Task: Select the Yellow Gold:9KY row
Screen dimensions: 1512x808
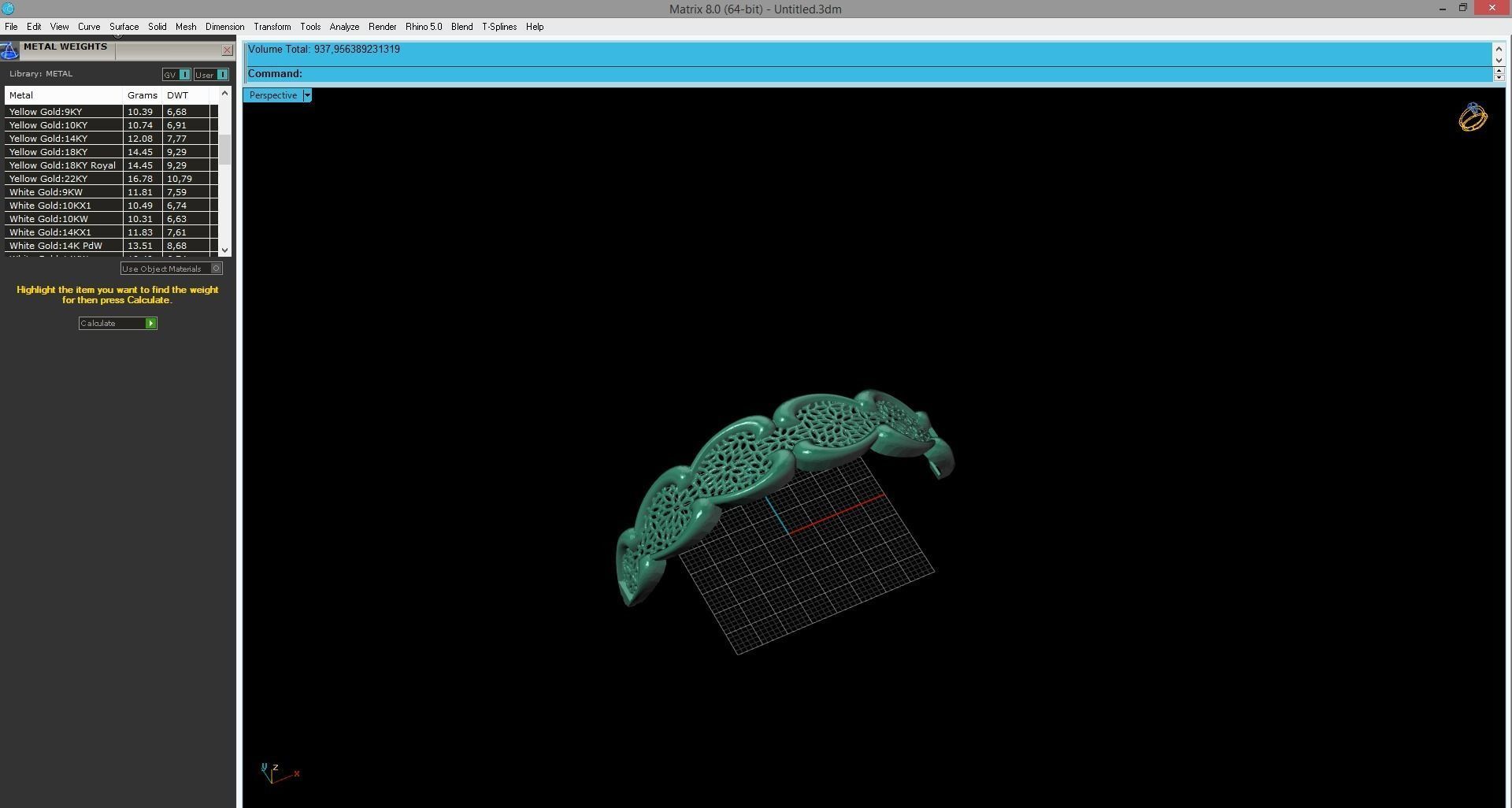Action: point(111,112)
